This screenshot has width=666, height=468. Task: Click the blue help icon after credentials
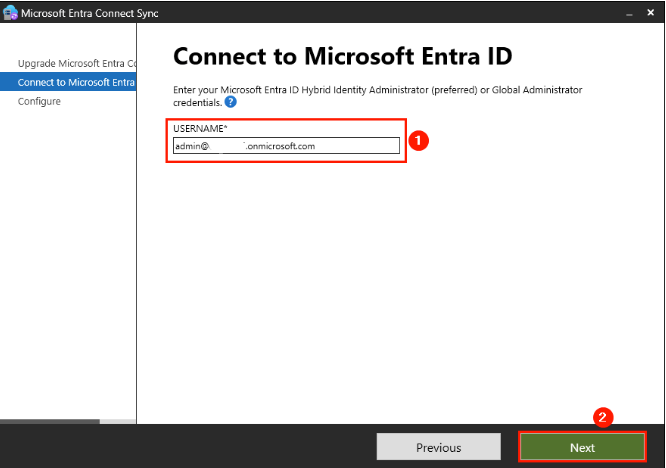pos(230,102)
